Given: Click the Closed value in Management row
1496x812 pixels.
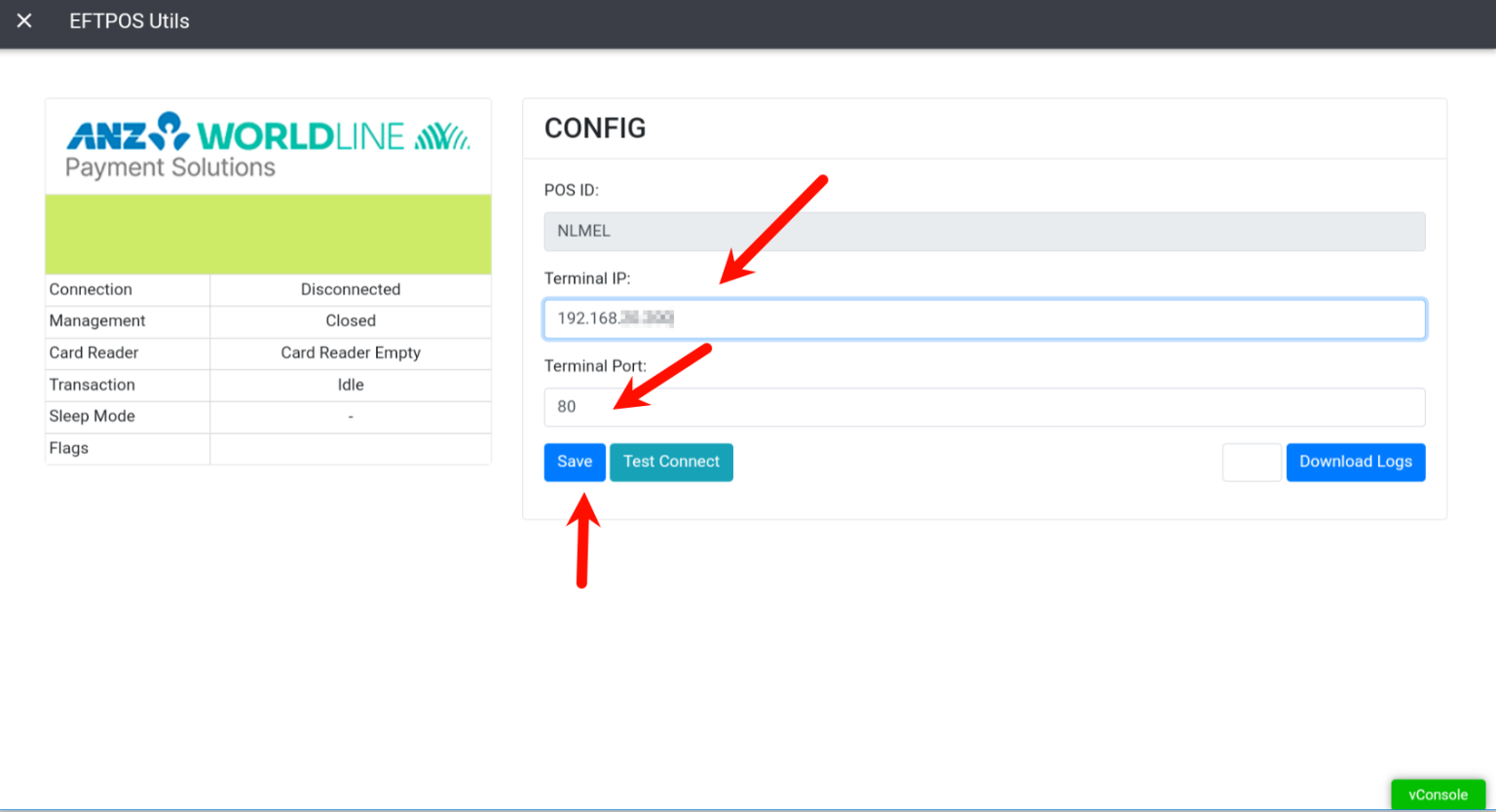Looking at the screenshot, I should pos(350,321).
